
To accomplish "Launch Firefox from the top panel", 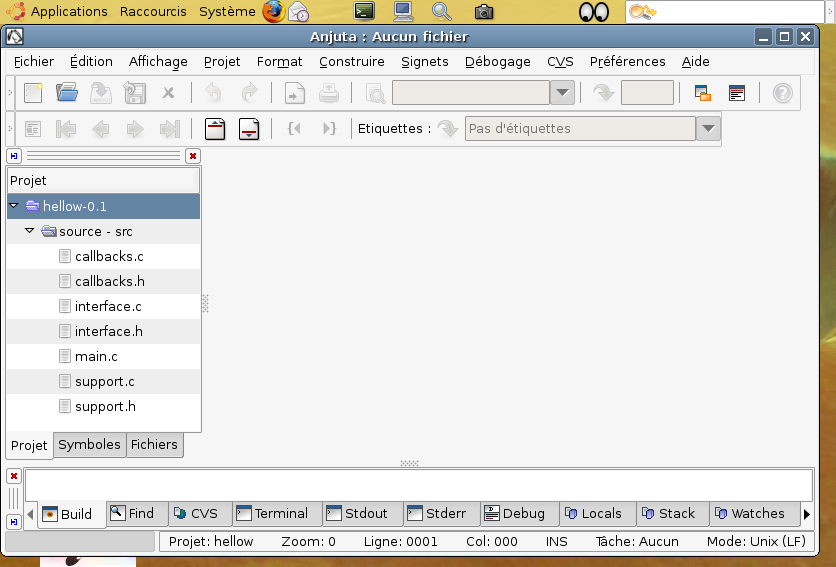I will coord(274,12).
